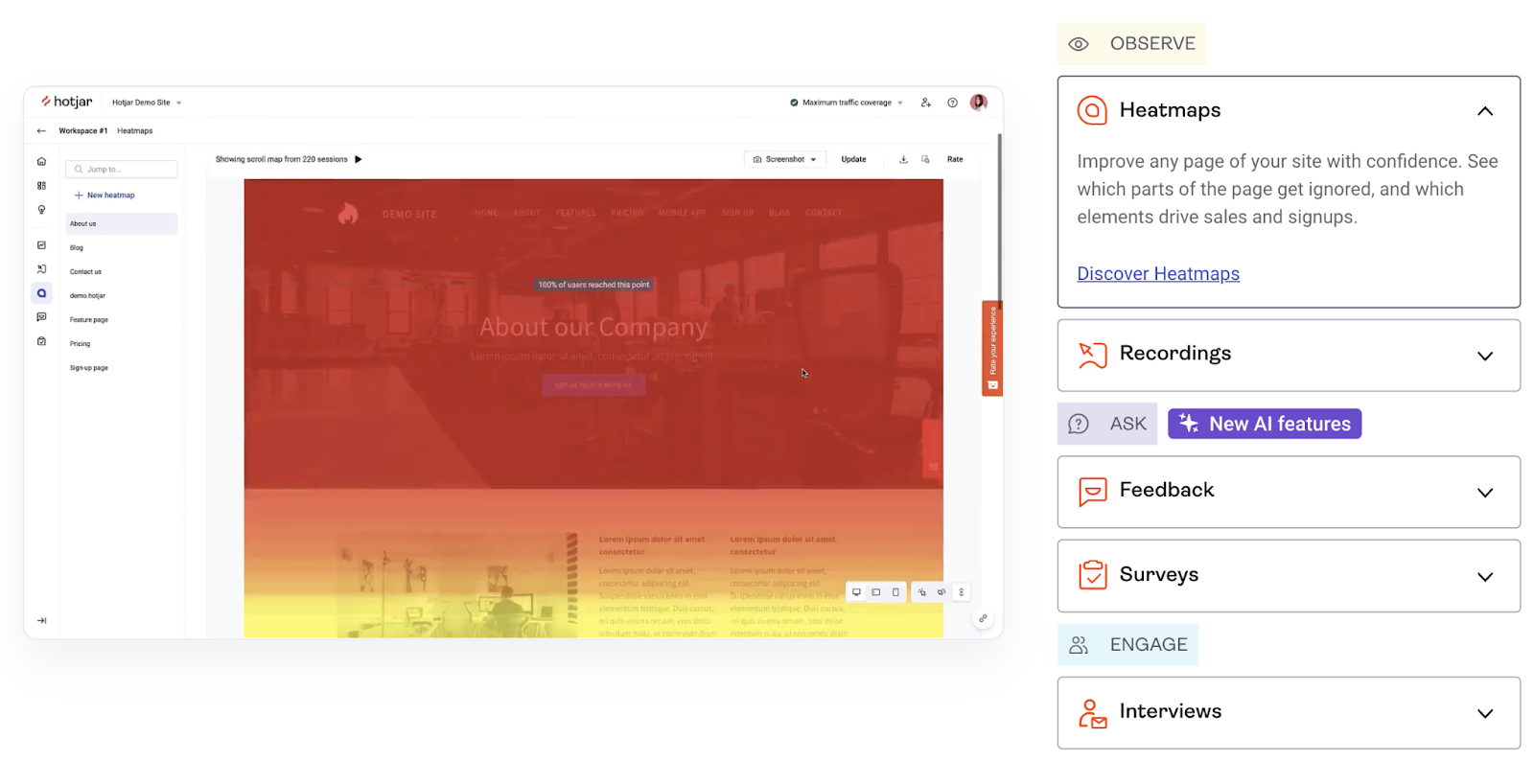The width and height of the screenshot is (1534, 784).
Task: Open the user profile avatar
Action: click(978, 103)
